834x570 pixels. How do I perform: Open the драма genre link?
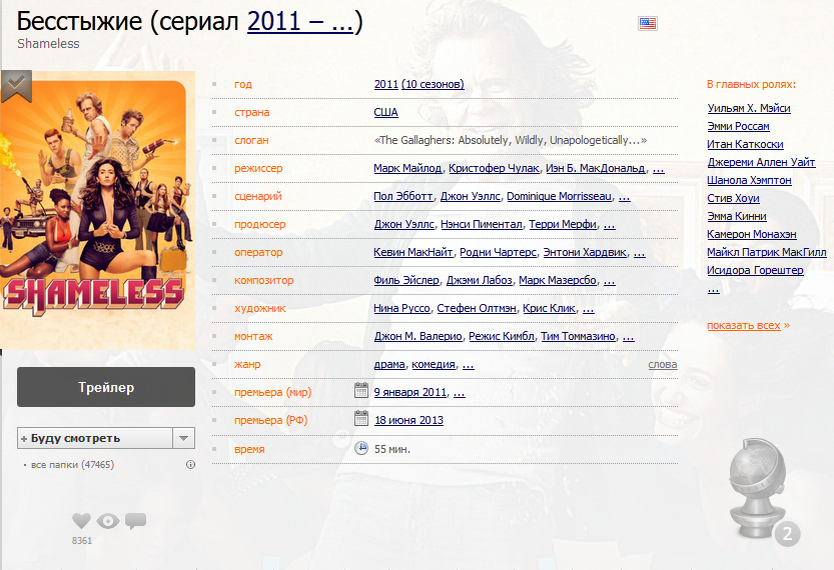click(x=389, y=364)
